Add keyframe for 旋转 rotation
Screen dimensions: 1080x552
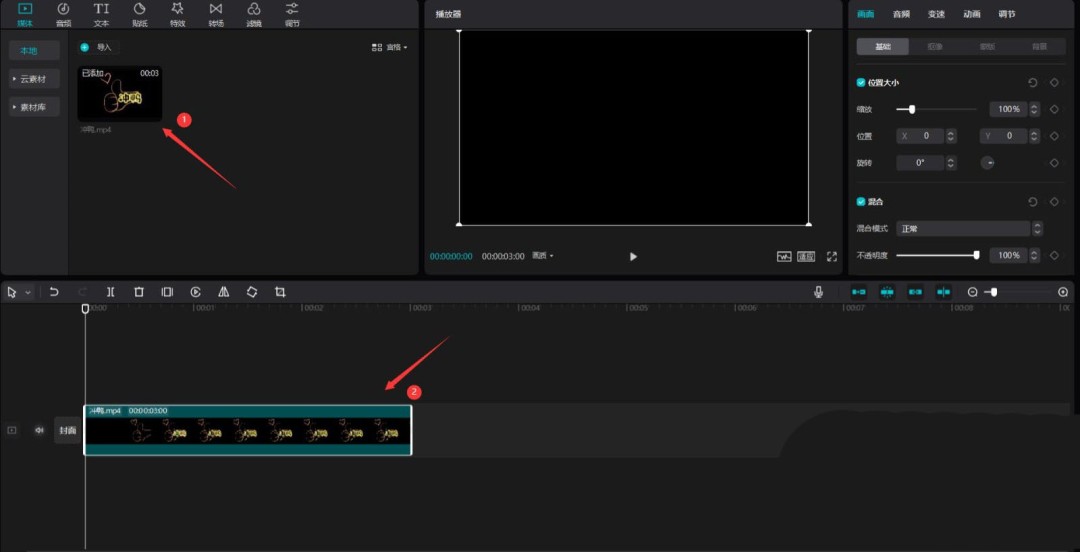point(1054,163)
